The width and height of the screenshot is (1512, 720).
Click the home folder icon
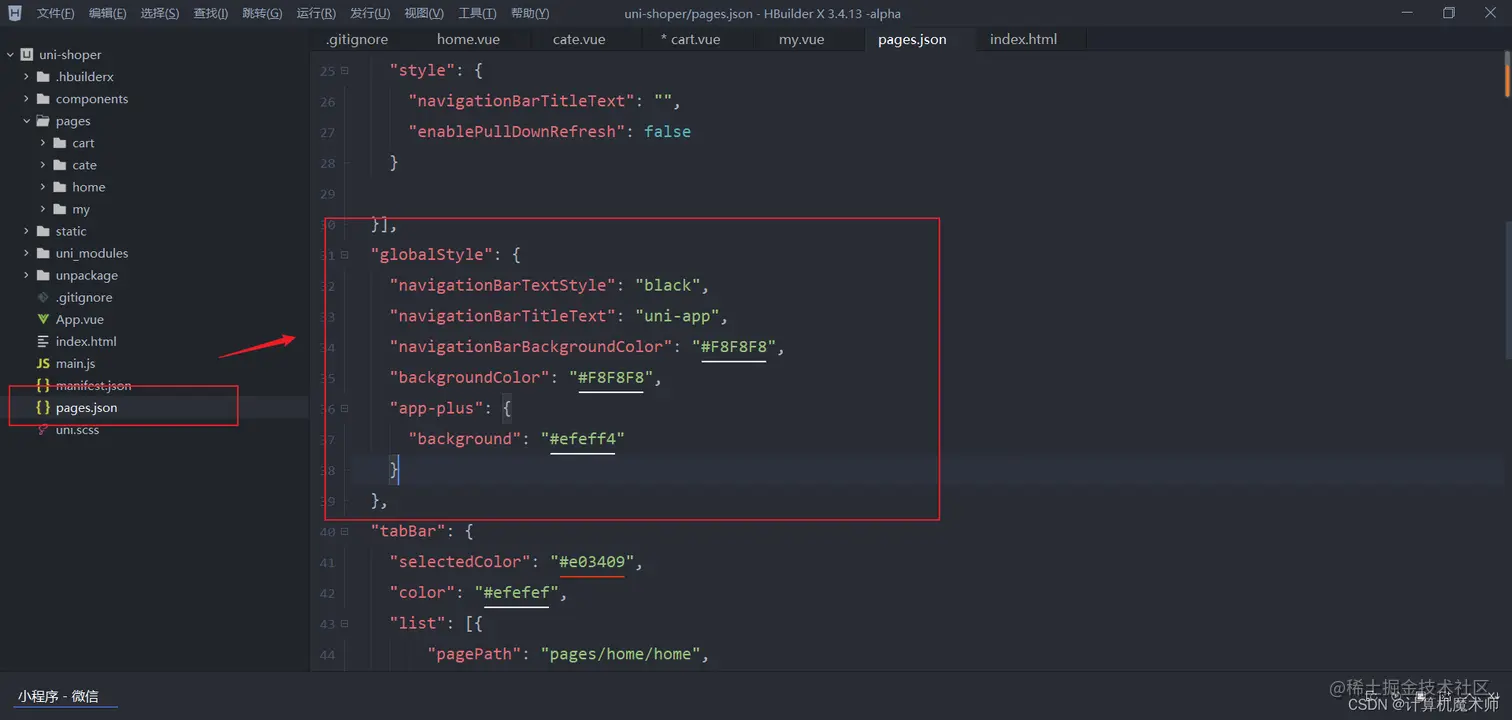click(60, 187)
